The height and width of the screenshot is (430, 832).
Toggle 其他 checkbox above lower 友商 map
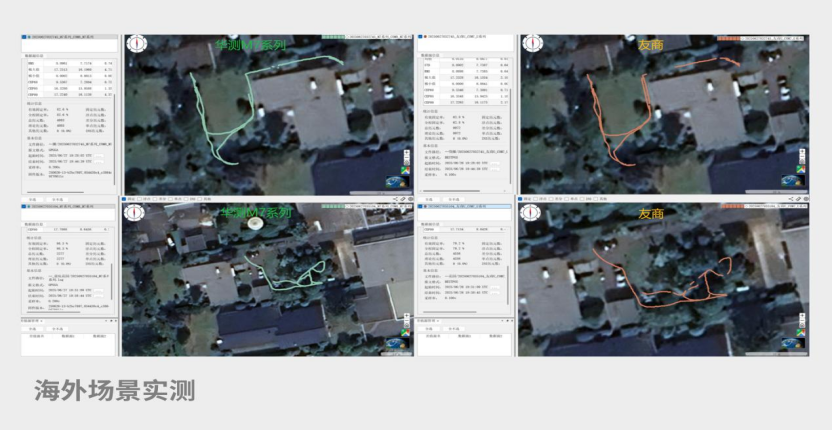[x=595, y=199]
